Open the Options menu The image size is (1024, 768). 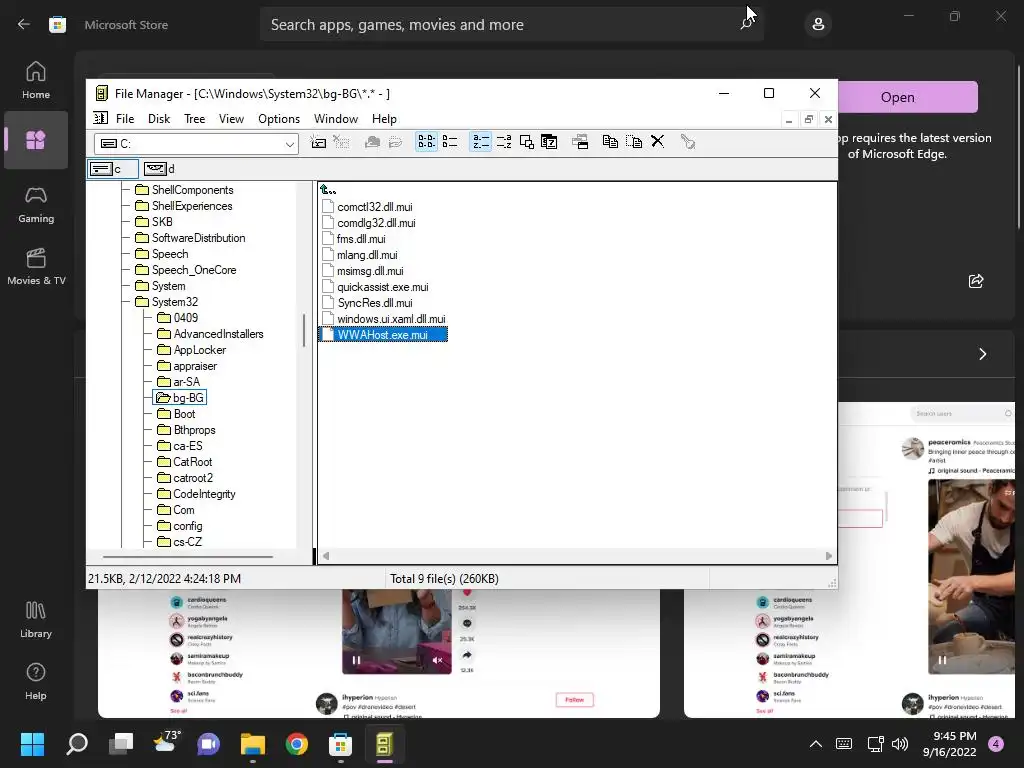click(279, 119)
